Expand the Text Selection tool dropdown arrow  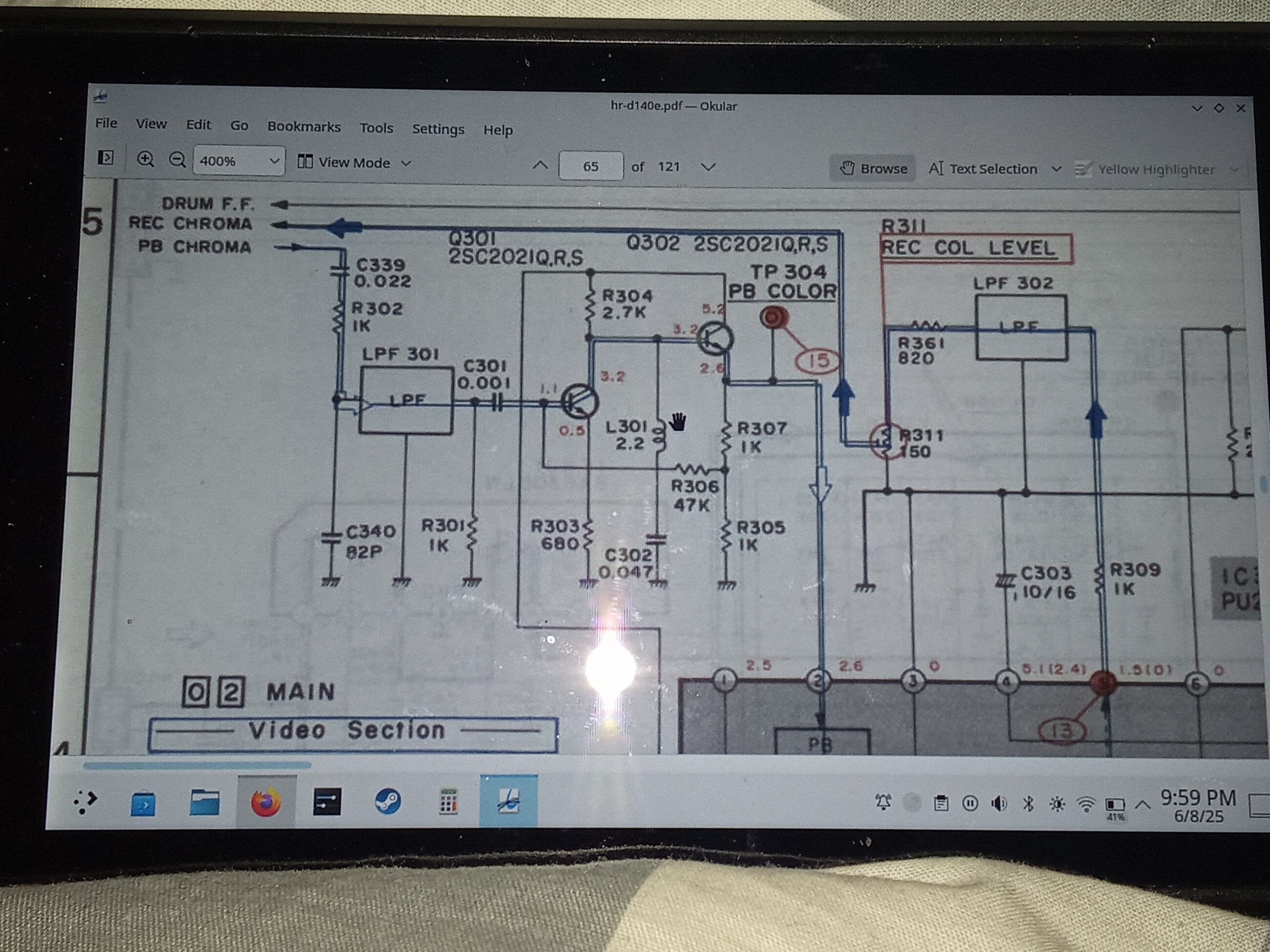click(x=1056, y=169)
